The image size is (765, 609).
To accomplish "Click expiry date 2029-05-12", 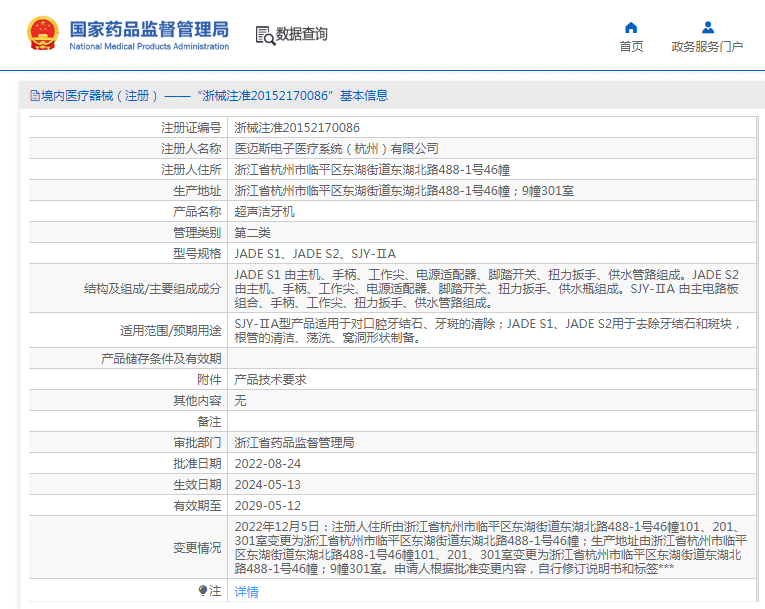I will (x=267, y=506).
